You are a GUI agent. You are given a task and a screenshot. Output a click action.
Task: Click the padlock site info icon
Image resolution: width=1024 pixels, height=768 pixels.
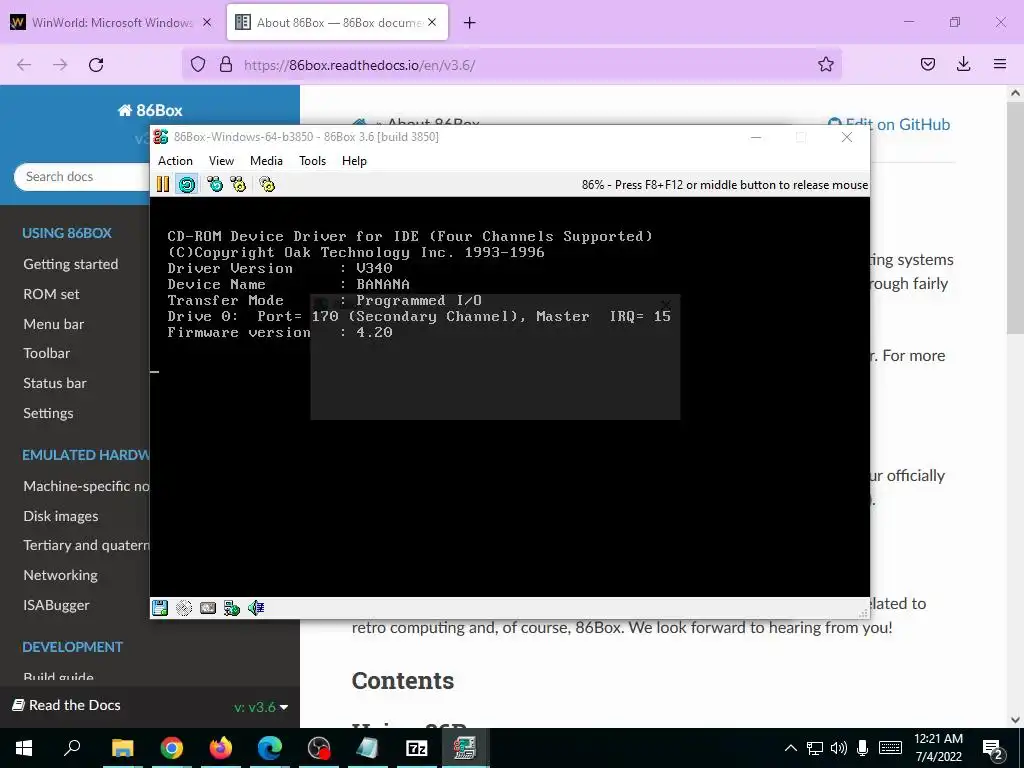[x=226, y=64]
